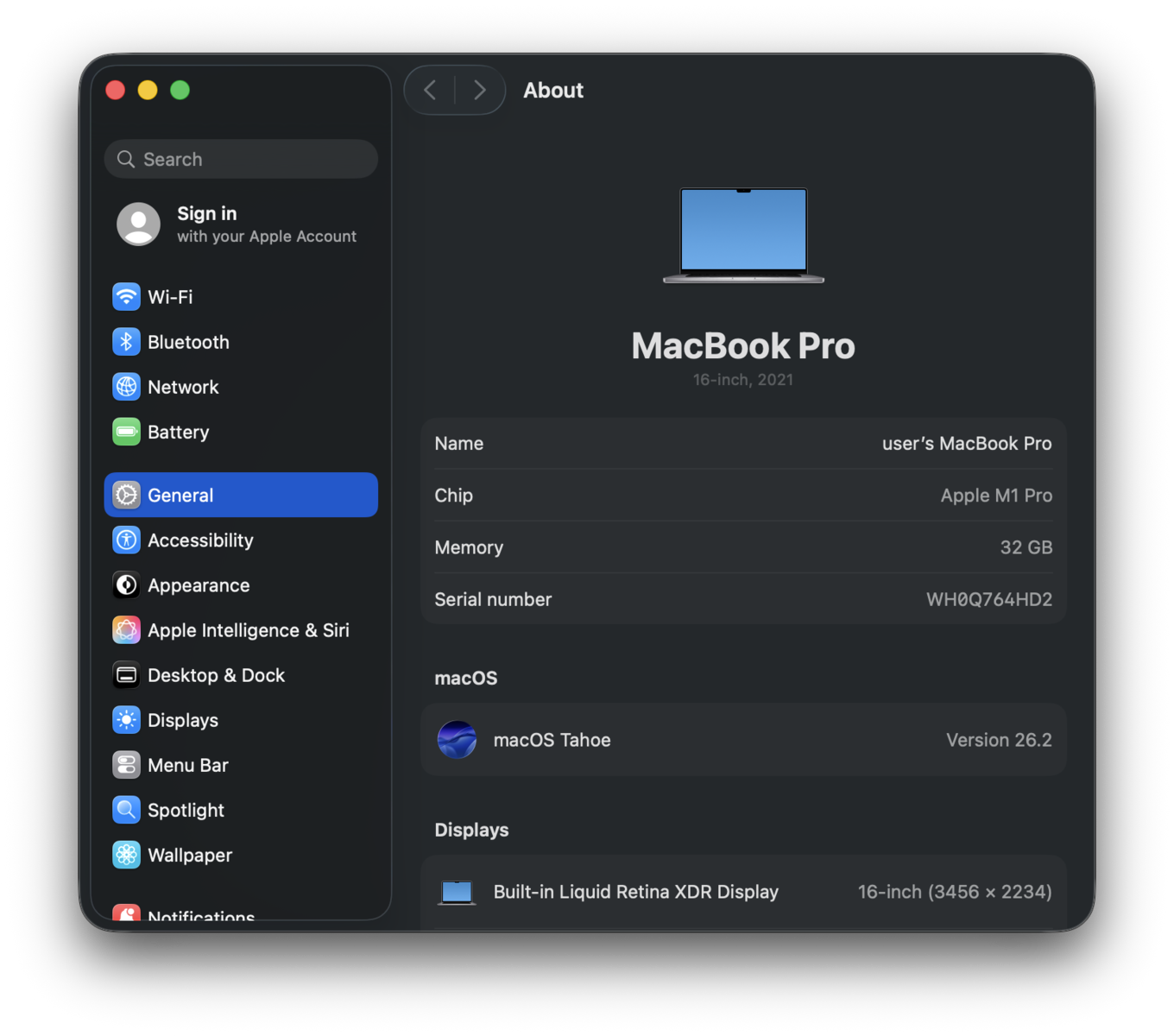Click the Menu Bar icon
This screenshot has height=1036, width=1174.
[x=126, y=765]
